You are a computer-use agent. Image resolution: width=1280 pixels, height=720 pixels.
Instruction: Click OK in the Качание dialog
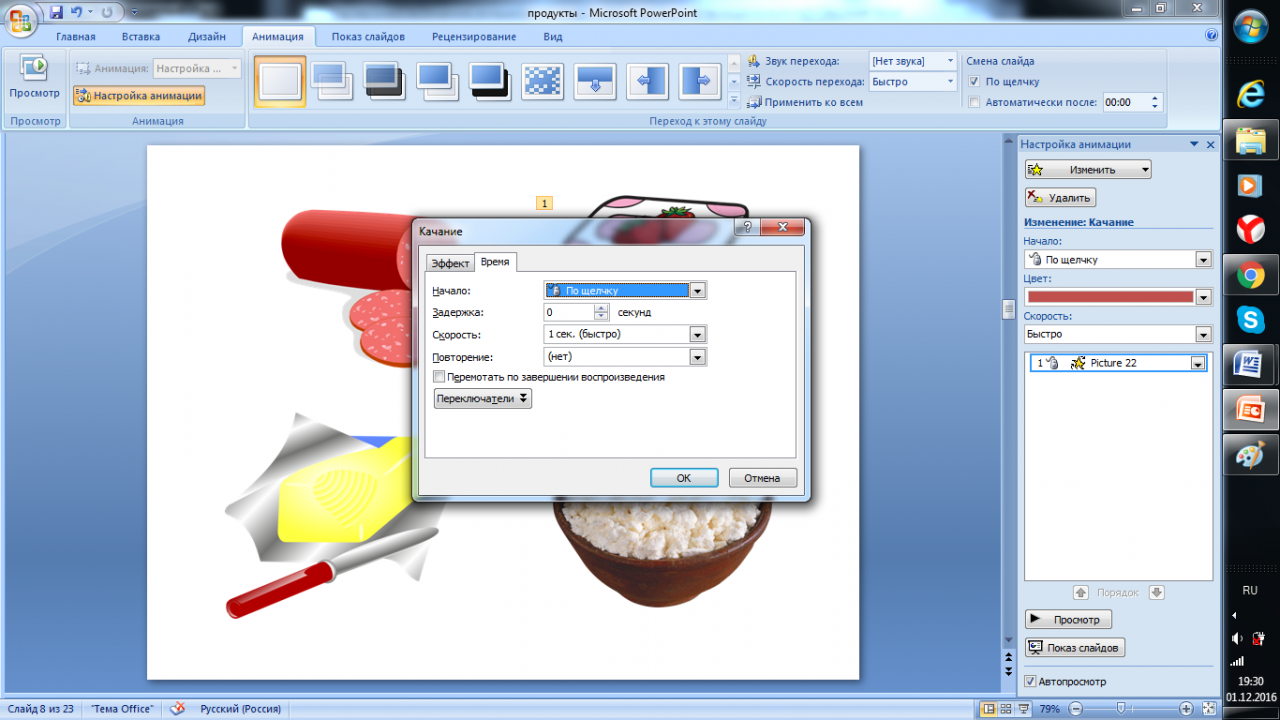click(x=684, y=478)
